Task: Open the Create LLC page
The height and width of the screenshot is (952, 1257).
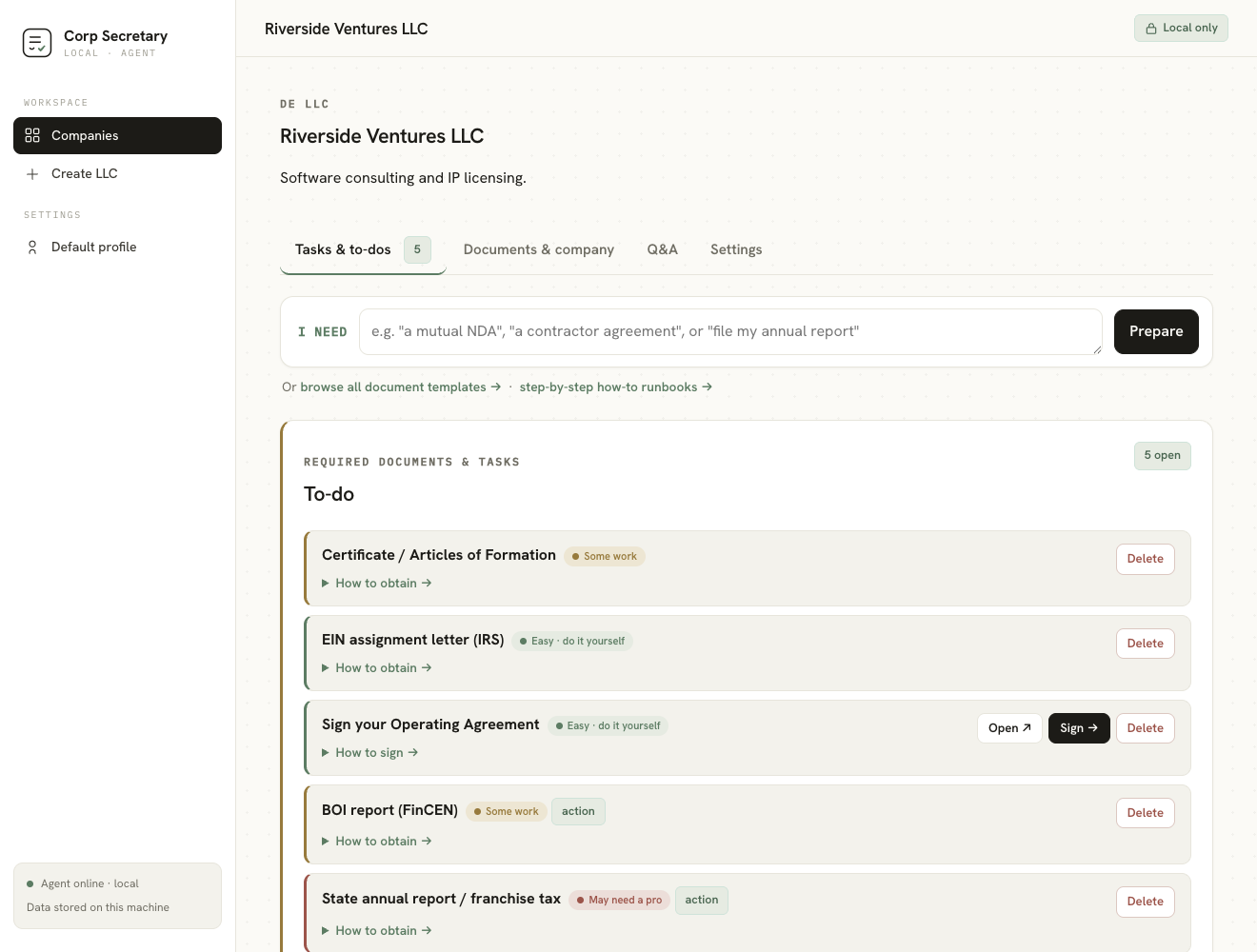Action: (117, 174)
